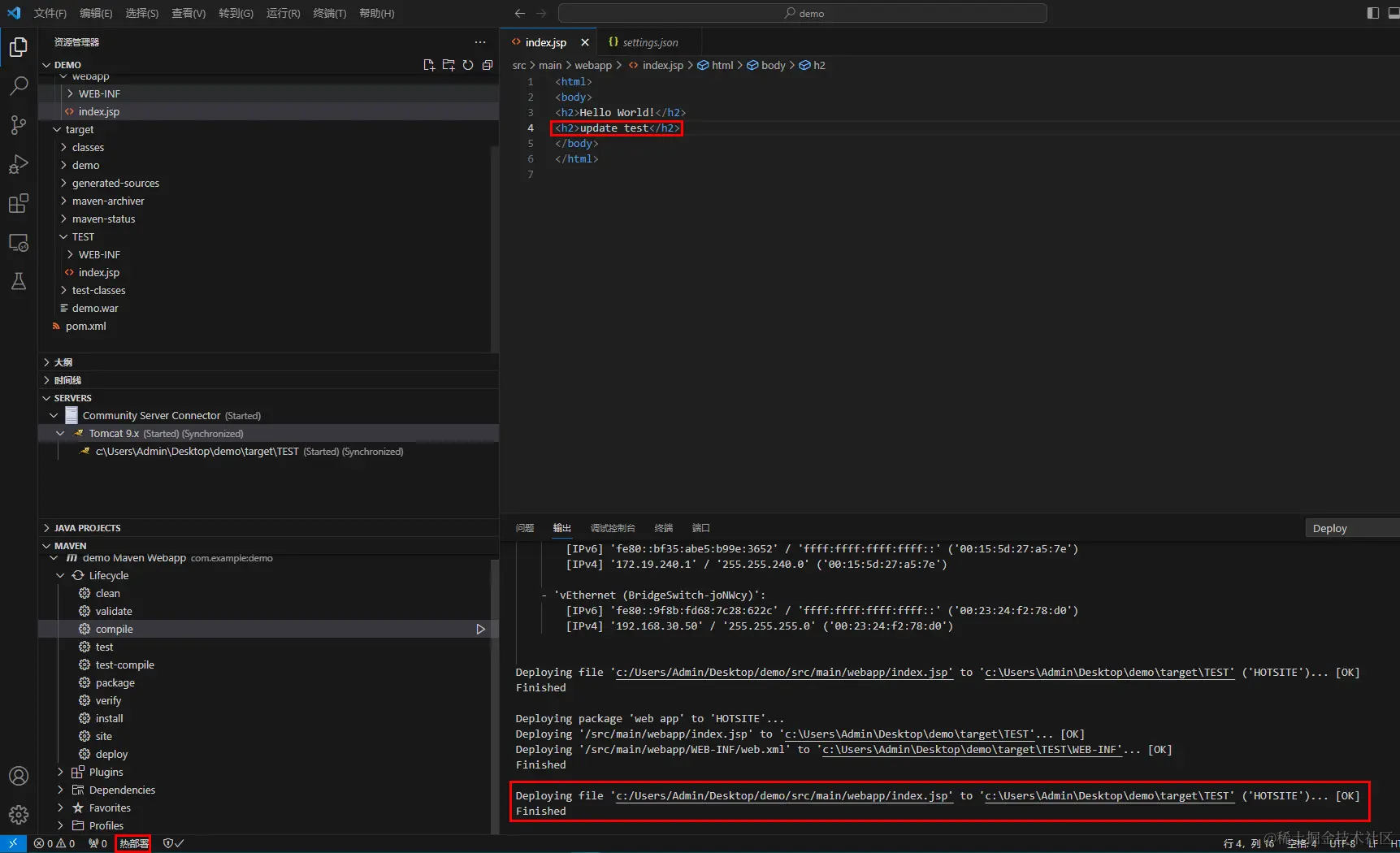Toggle primary sidebar layout icon

point(1373,13)
